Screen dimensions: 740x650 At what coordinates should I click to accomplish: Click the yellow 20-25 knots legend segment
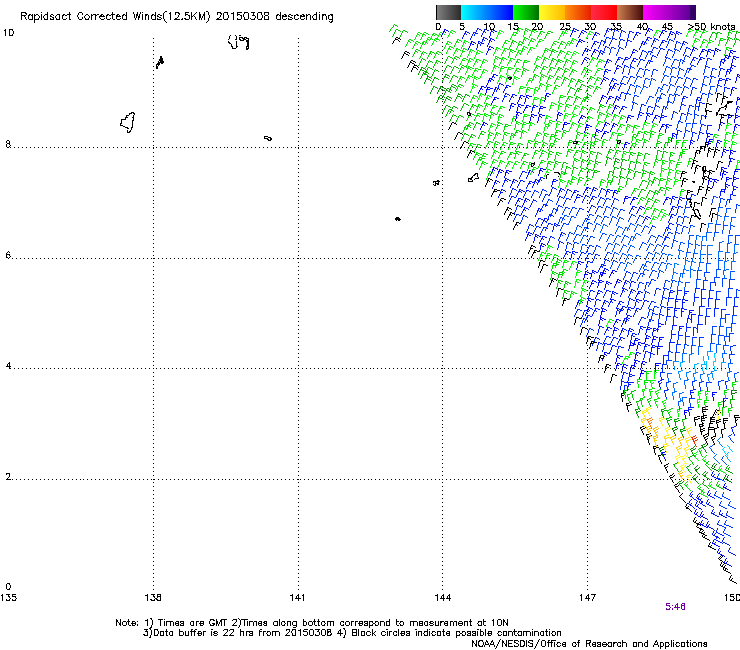tap(552, 12)
